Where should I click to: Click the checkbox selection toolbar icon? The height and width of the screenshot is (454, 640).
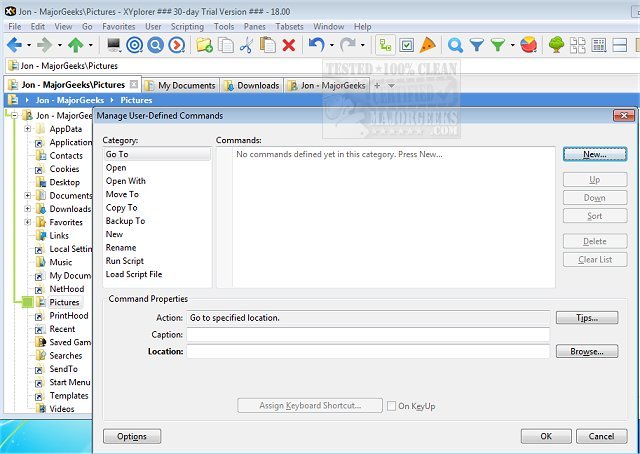click(407, 45)
